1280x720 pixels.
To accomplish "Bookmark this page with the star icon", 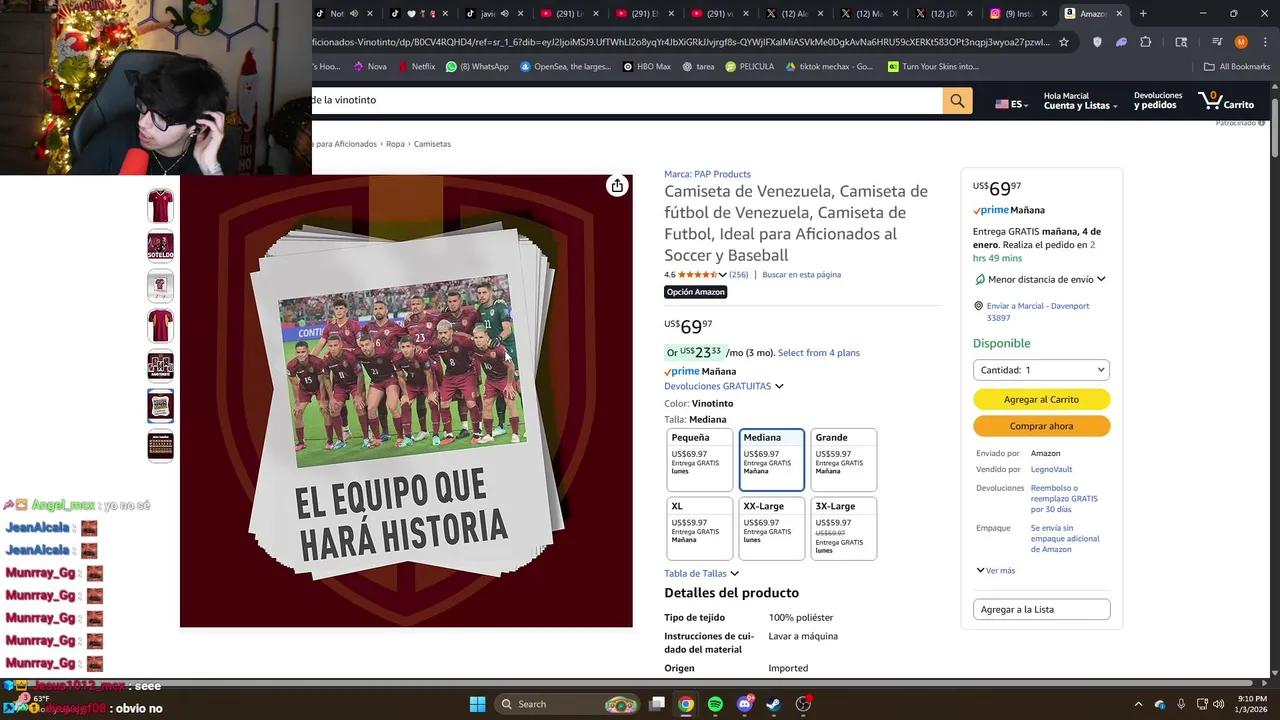I will [x=1064, y=42].
